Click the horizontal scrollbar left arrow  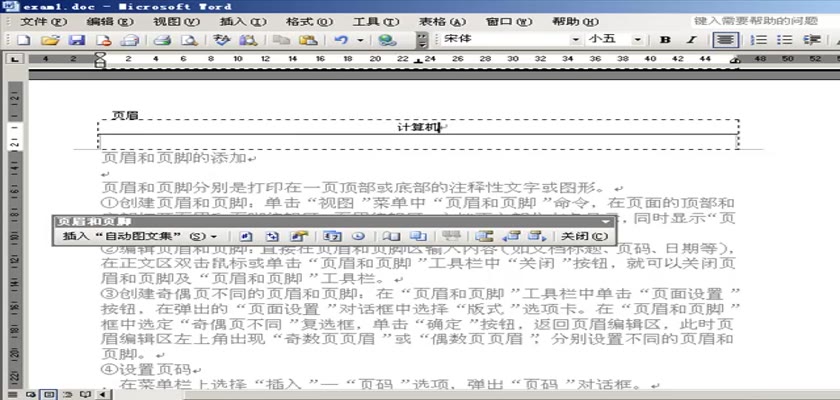(x=103, y=395)
